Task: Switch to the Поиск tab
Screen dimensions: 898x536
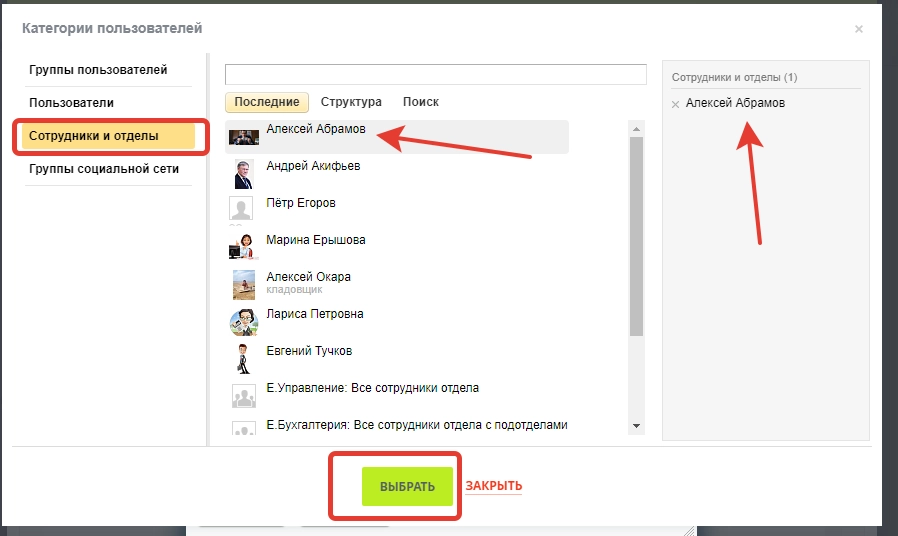Action: coord(420,102)
